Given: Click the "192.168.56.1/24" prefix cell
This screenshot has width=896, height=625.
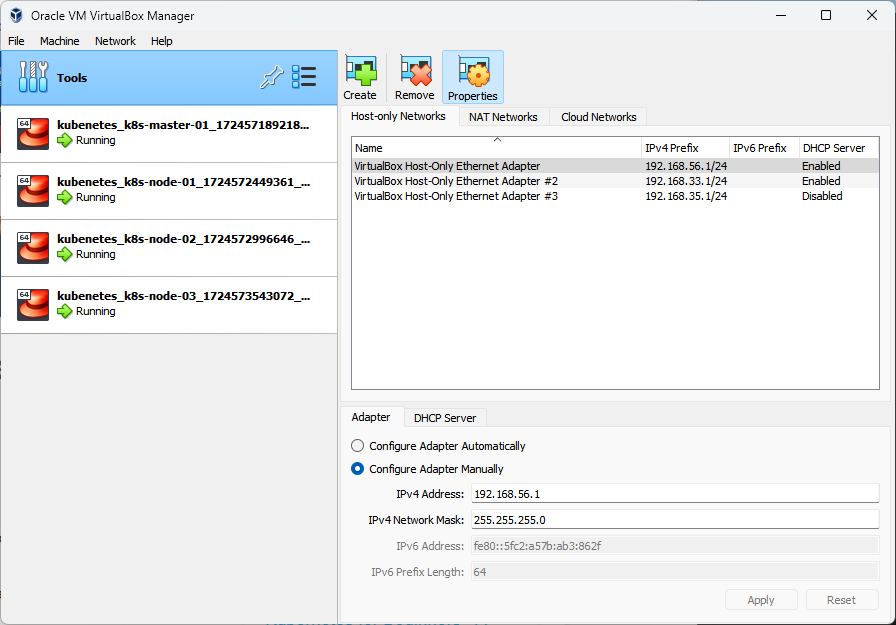Looking at the screenshot, I should (x=686, y=166).
